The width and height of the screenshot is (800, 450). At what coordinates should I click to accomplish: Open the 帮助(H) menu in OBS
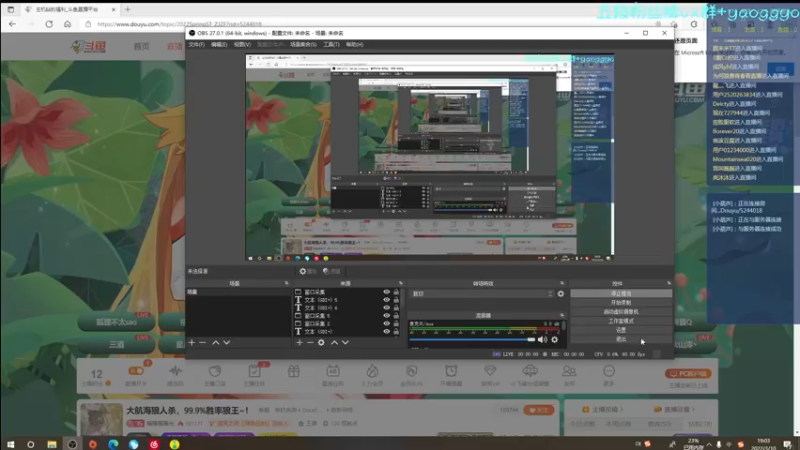[x=354, y=44]
